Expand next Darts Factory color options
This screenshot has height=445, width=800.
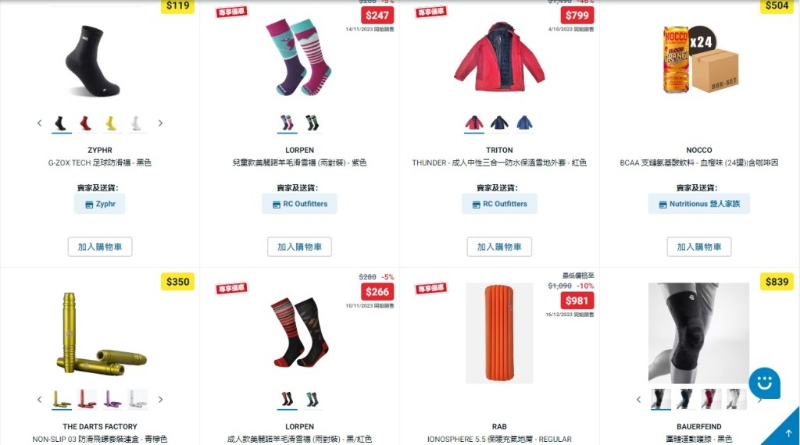(x=160, y=400)
